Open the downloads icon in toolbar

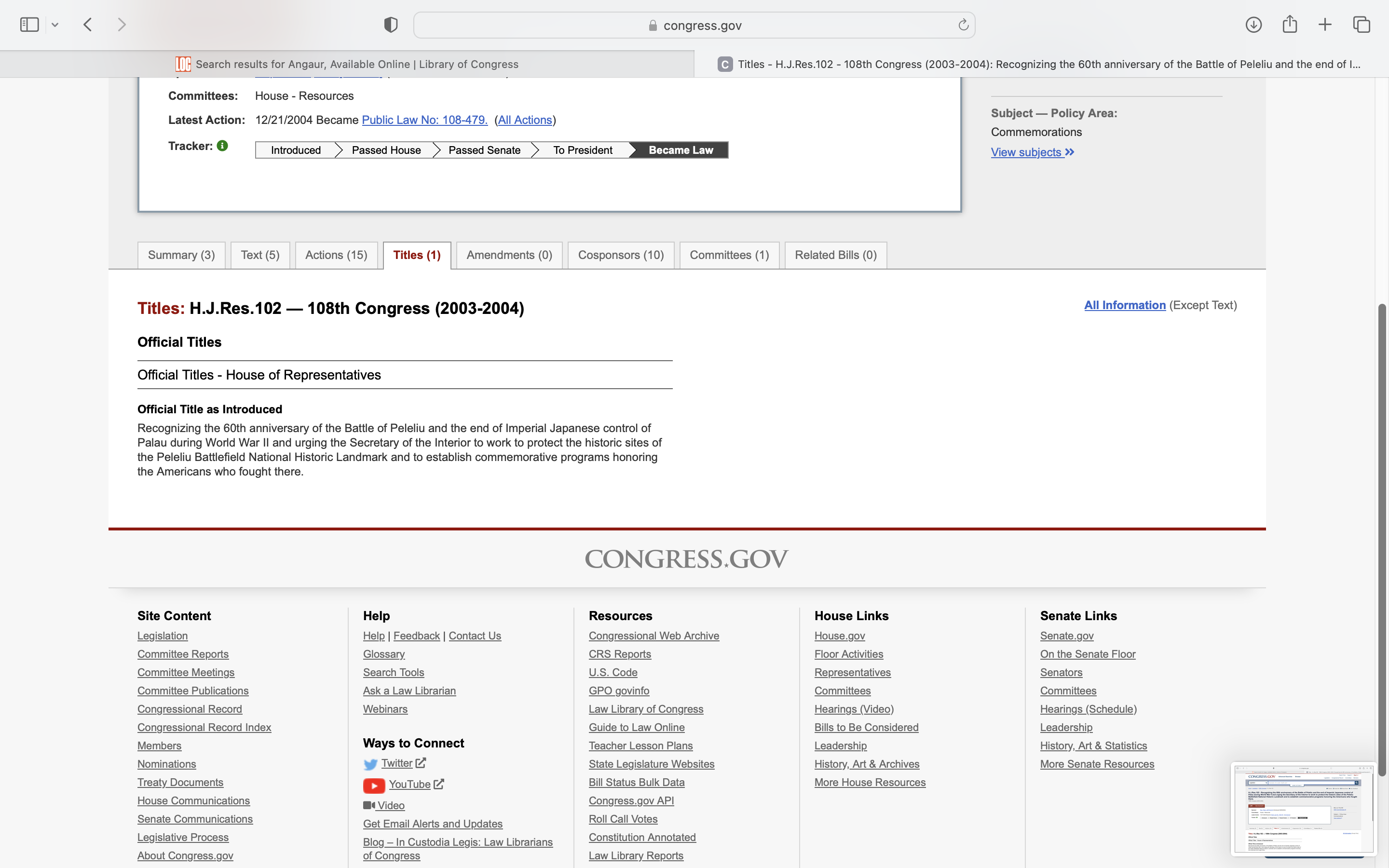1253,25
